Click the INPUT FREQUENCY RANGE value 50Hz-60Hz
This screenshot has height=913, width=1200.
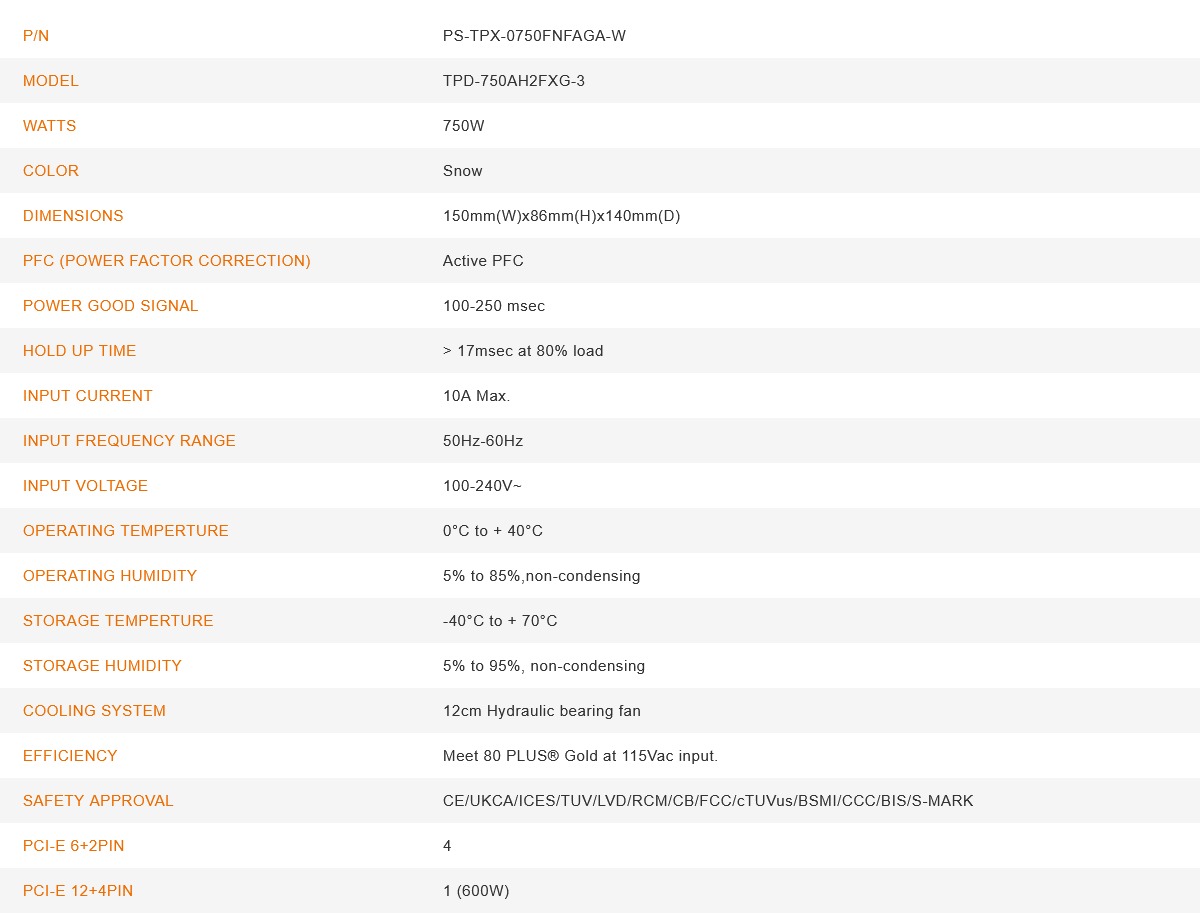(483, 441)
